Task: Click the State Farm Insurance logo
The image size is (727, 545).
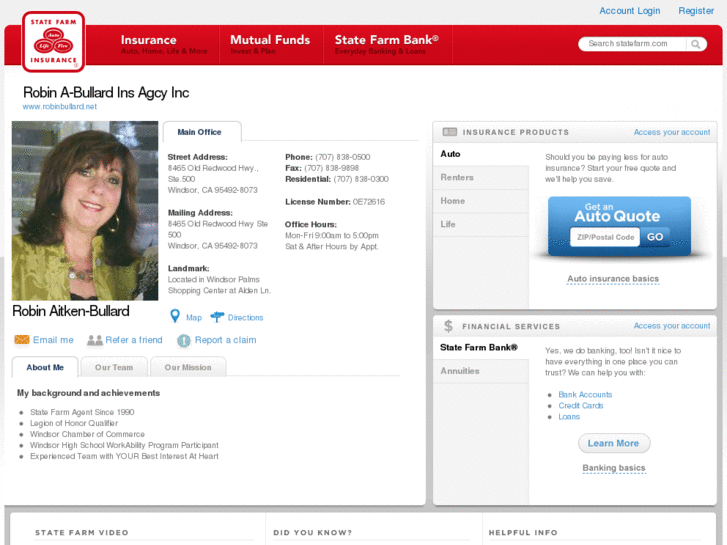Action: click(x=53, y=42)
